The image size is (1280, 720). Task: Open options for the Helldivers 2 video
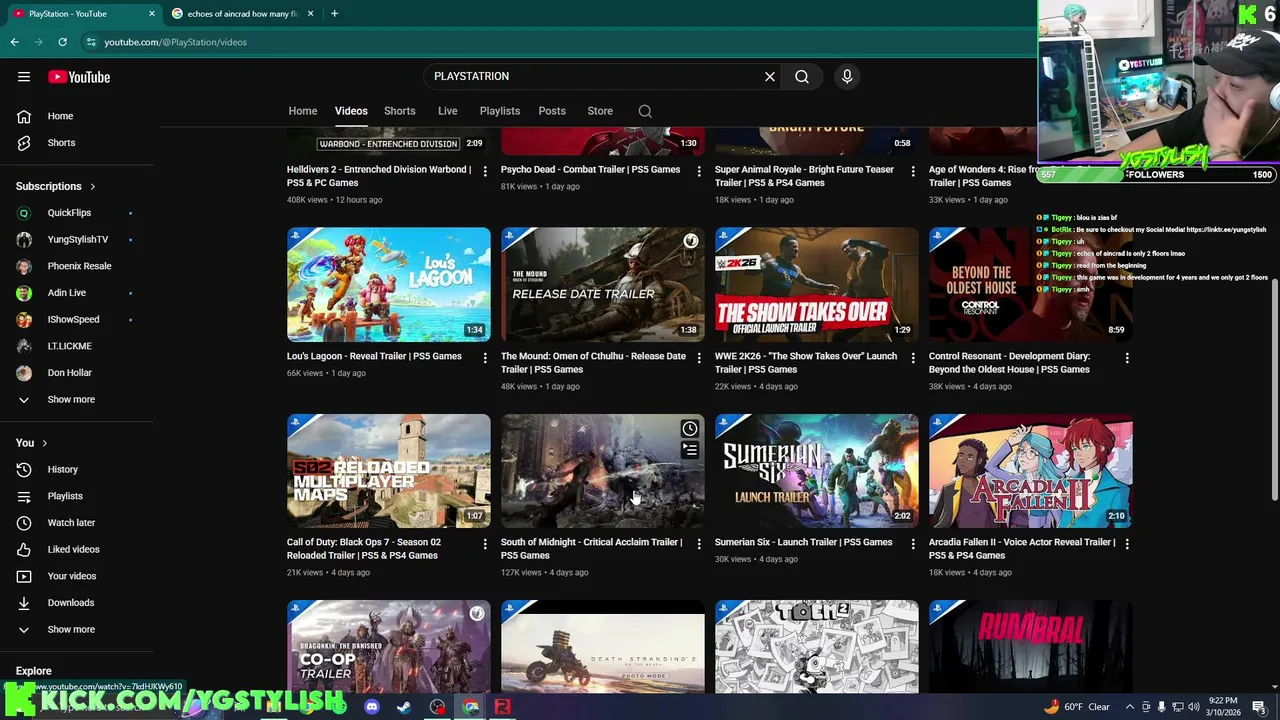pyautogui.click(x=485, y=171)
